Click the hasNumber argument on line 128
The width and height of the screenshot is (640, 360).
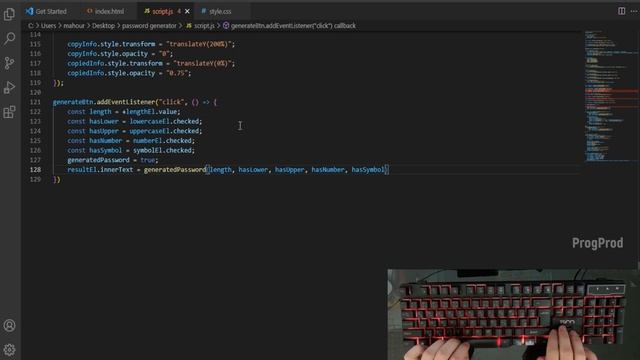pos(328,169)
